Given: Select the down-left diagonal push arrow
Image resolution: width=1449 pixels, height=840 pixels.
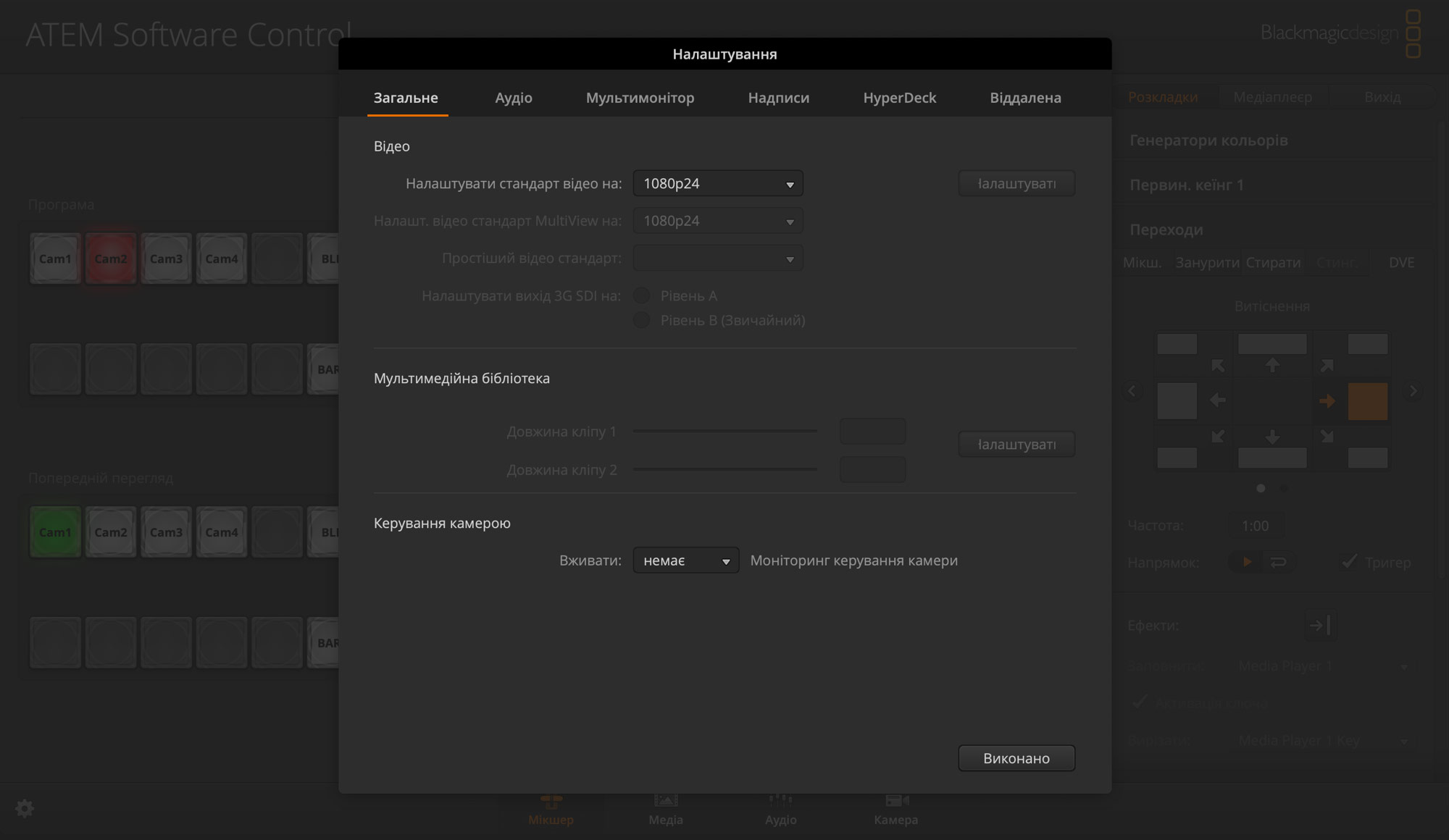Looking at the screenshot, I should [1218, 436].
